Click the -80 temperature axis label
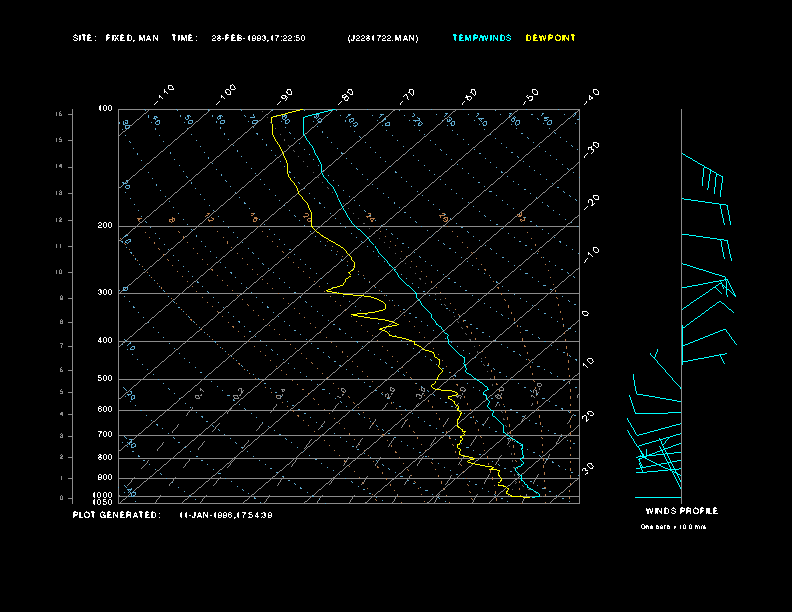 coord(345,96)
